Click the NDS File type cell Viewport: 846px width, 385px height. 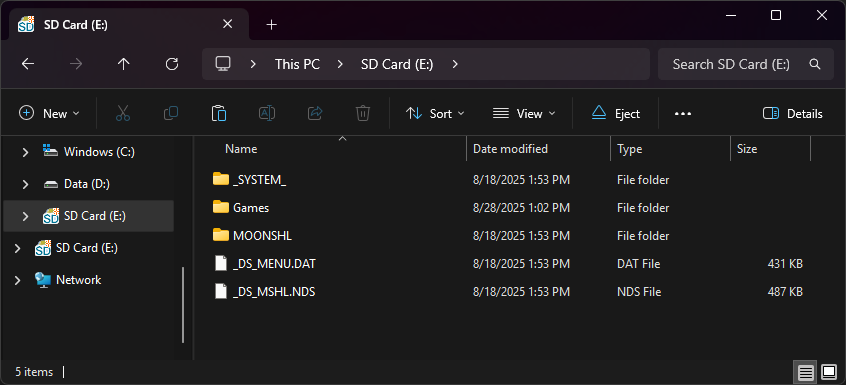coord(639,292)
